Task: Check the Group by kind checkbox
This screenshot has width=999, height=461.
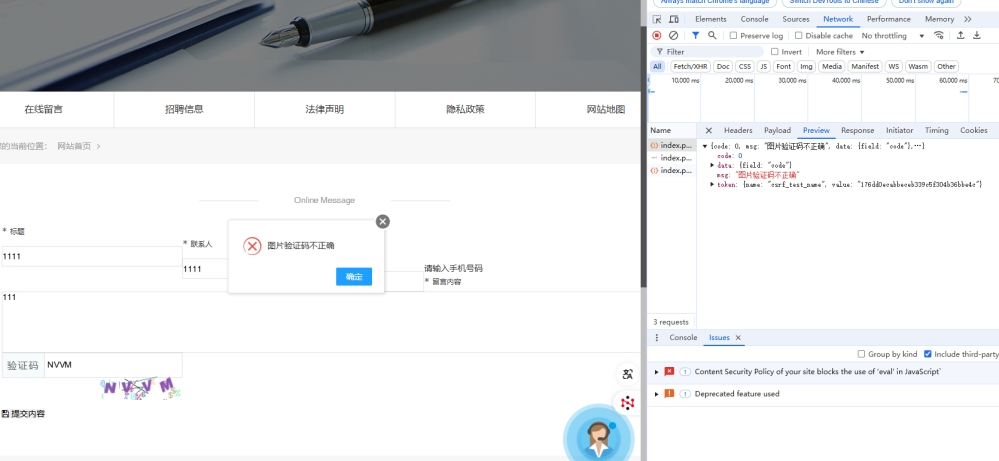Action: [861, 354]
